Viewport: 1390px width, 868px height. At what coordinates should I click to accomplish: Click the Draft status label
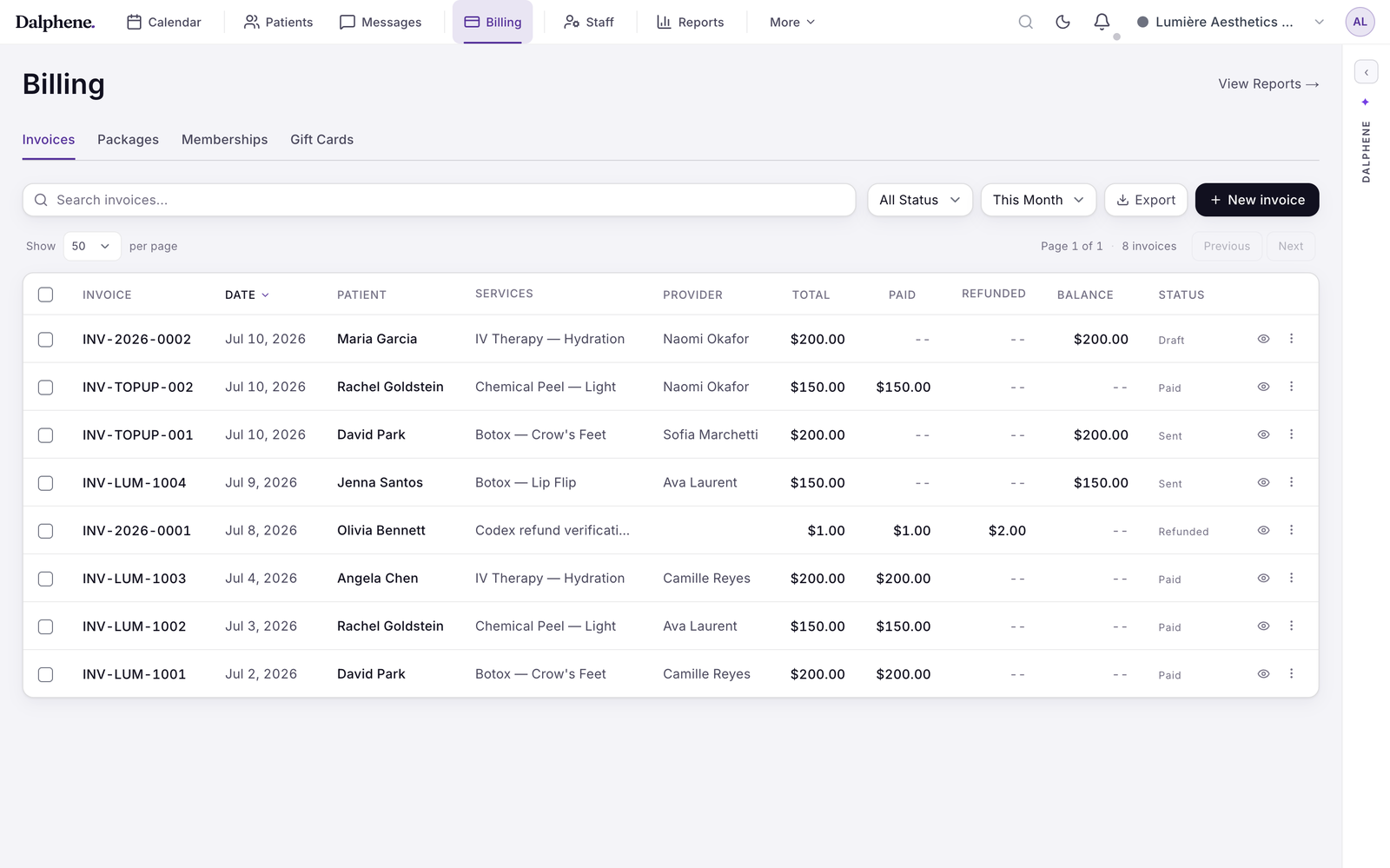coord(1171,340)
